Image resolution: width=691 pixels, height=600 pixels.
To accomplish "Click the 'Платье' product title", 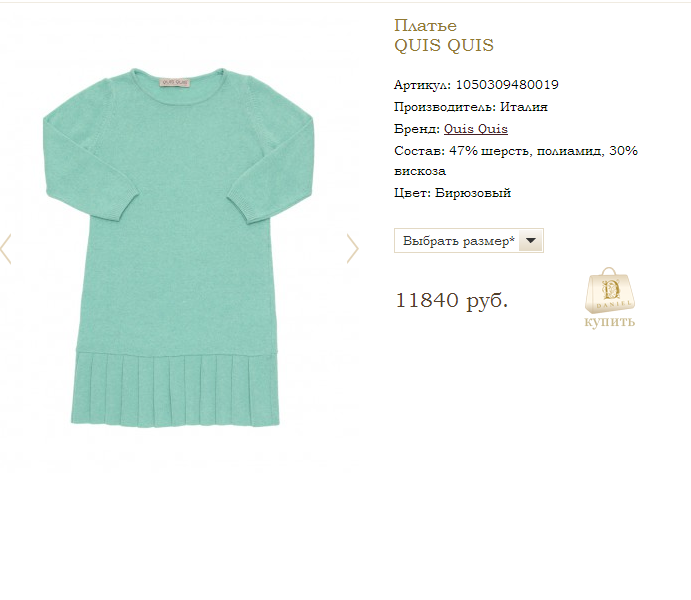I will [x=425, y=26].
